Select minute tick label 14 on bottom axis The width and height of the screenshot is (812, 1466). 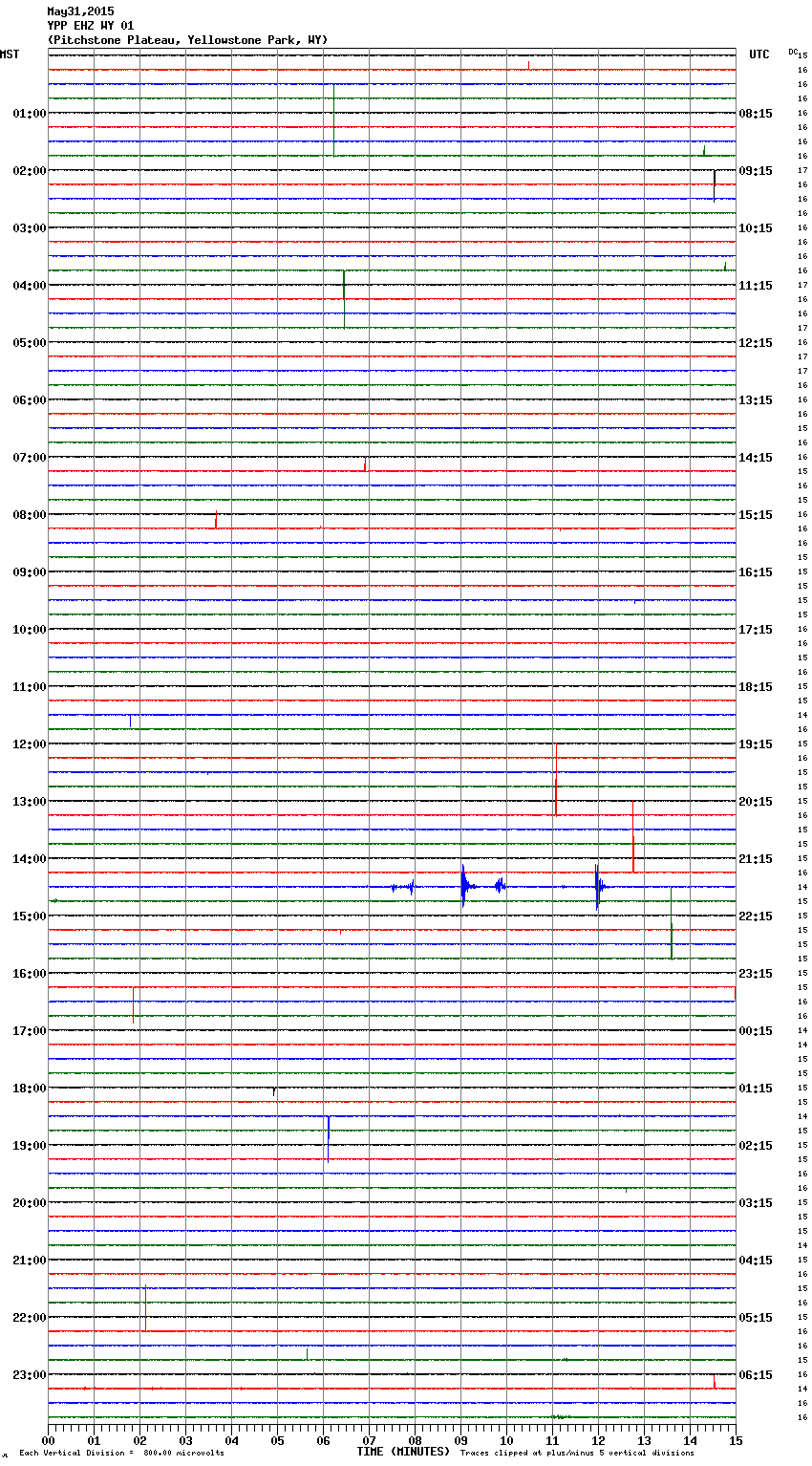point(690,1441)
